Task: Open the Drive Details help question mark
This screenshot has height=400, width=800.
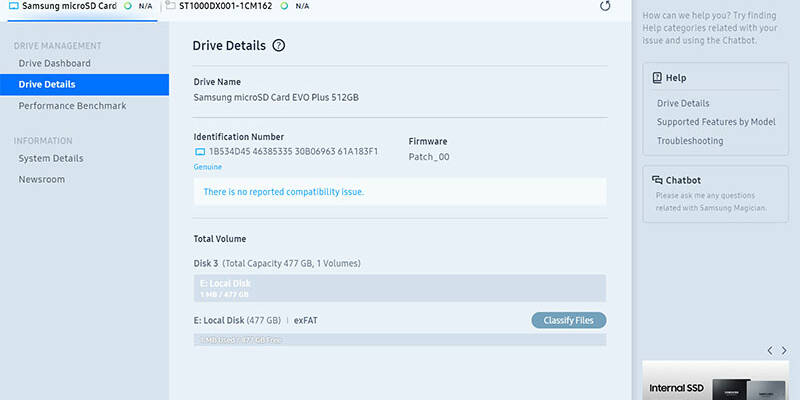Action: click(x=279, y=45)
